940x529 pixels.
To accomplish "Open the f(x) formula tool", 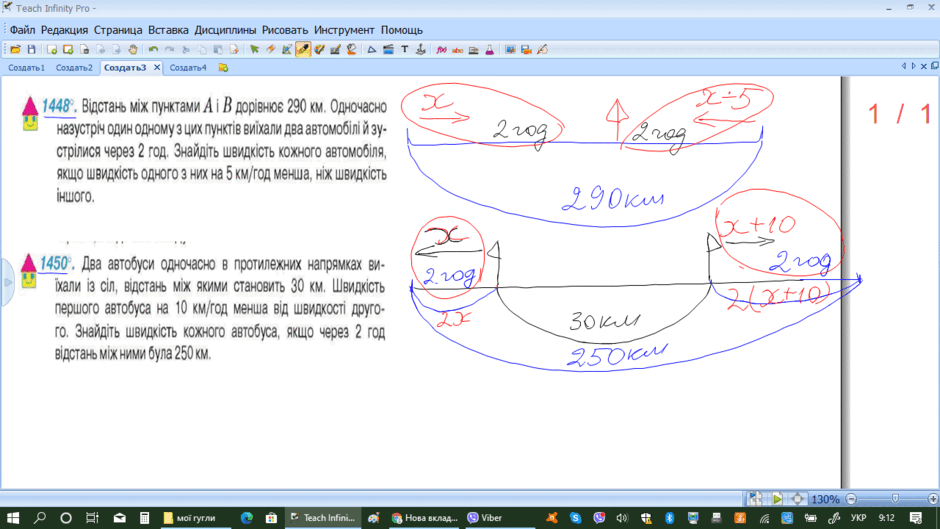I will point(442,50).
